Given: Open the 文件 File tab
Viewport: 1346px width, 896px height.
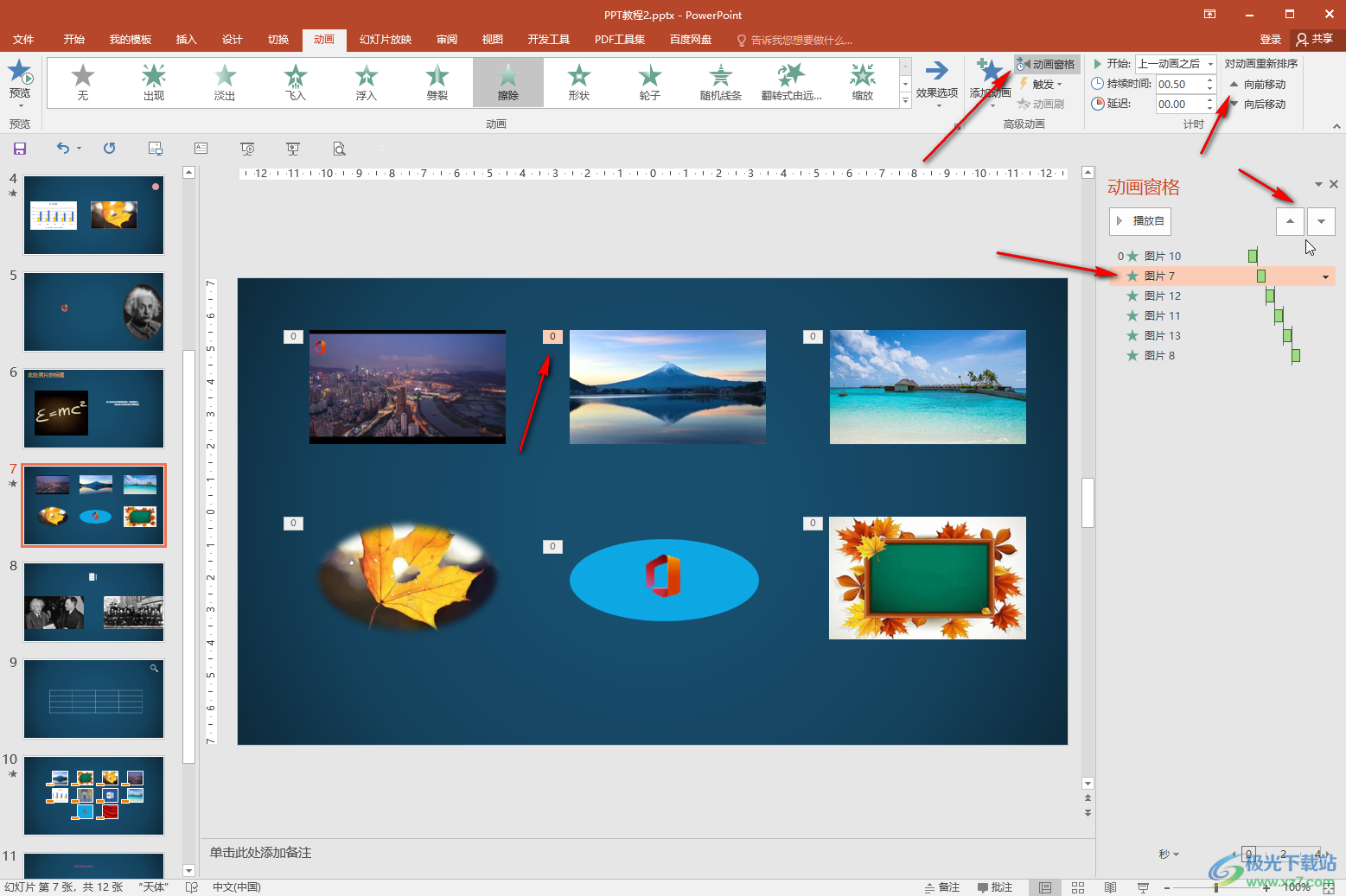Looking at the screenshot, I should pos(23,40).
